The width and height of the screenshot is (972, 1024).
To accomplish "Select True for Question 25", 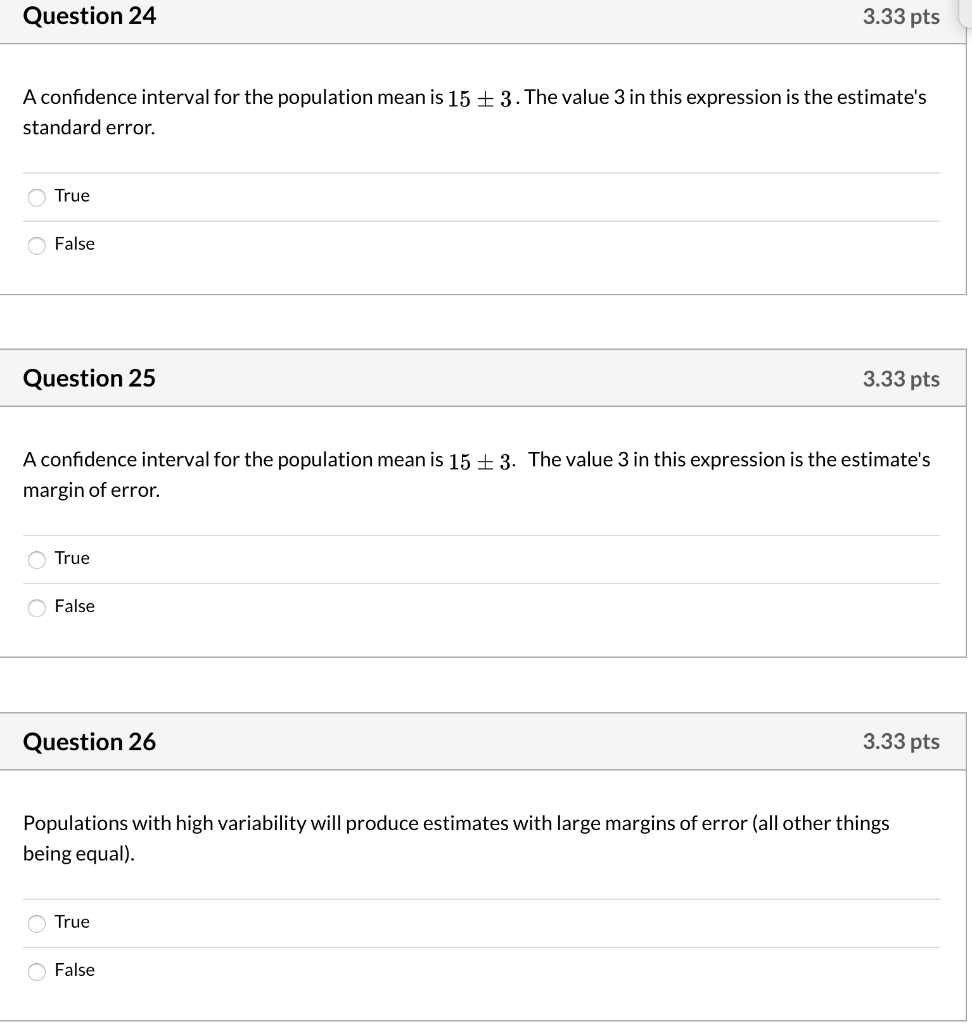I will click(35, 558).
